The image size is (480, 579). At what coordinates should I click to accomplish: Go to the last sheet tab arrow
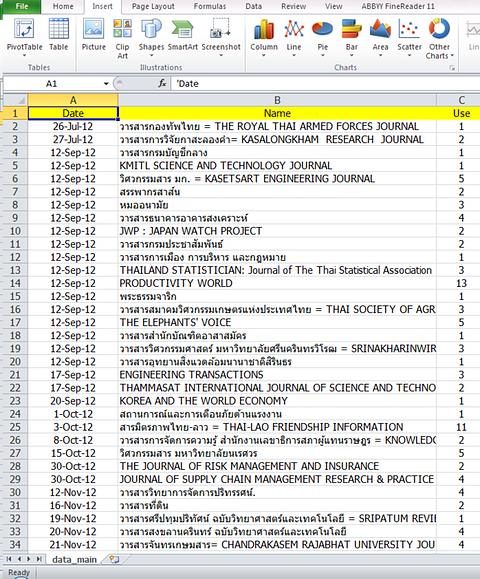pos(38,559)
